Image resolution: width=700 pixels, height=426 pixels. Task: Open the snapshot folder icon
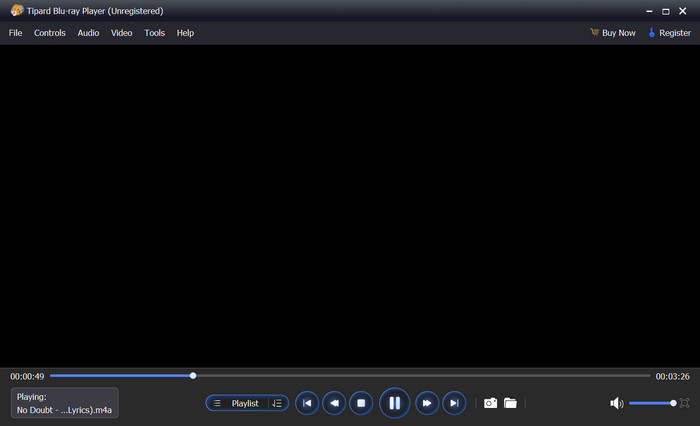click(510, 403)
